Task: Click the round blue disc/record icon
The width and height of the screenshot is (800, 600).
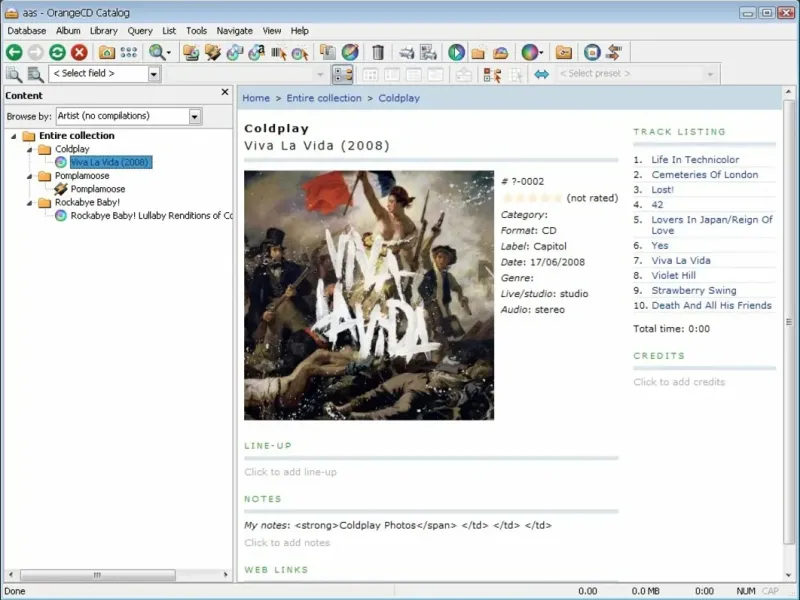Action: (592, 52)
